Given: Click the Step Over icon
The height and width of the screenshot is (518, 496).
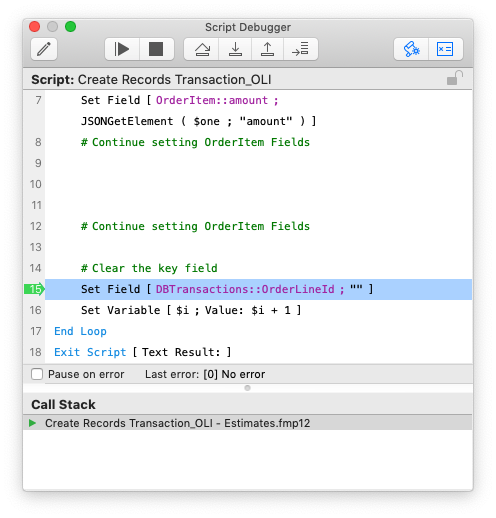Looking at the screenshot, I should coord(202,49).
